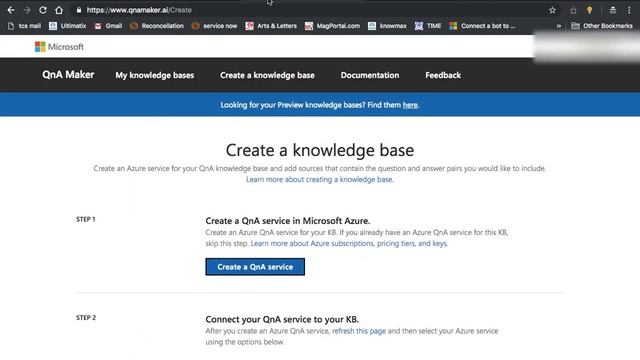
Task: Click the Create a QnA service button
Action: point(255,267)
